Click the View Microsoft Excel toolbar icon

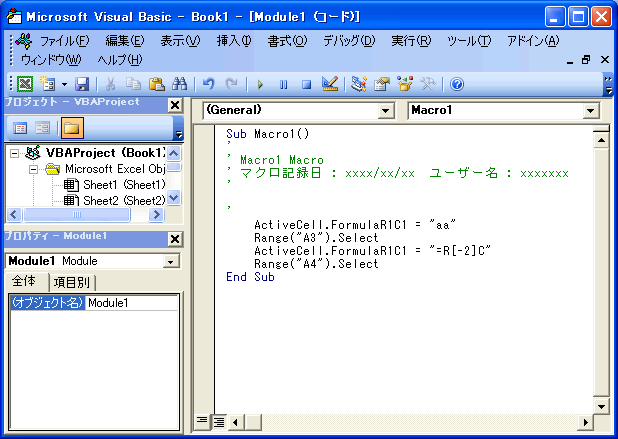click(x=25, y=84)
